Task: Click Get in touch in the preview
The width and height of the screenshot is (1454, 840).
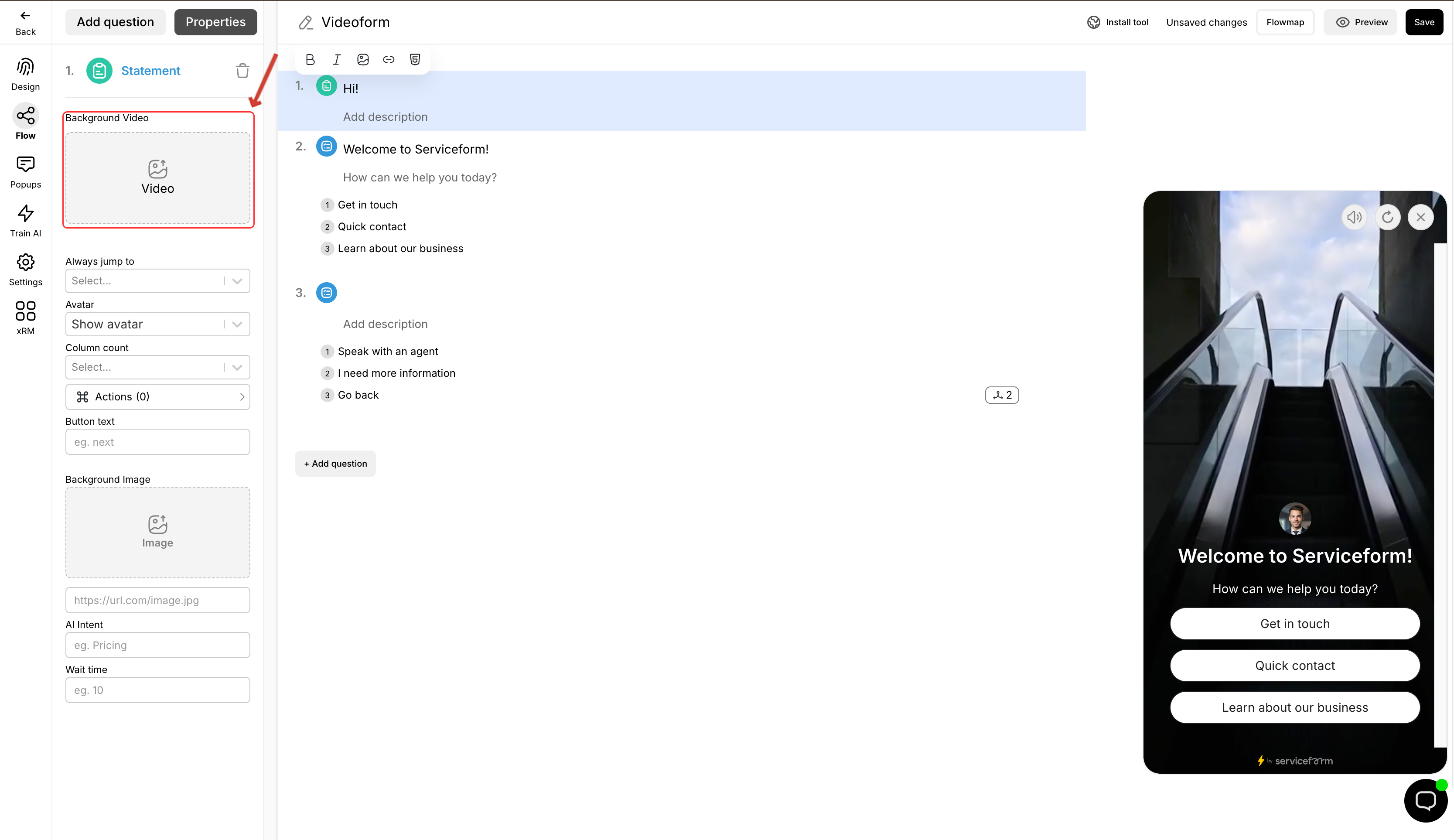Action: point(1295,624)
